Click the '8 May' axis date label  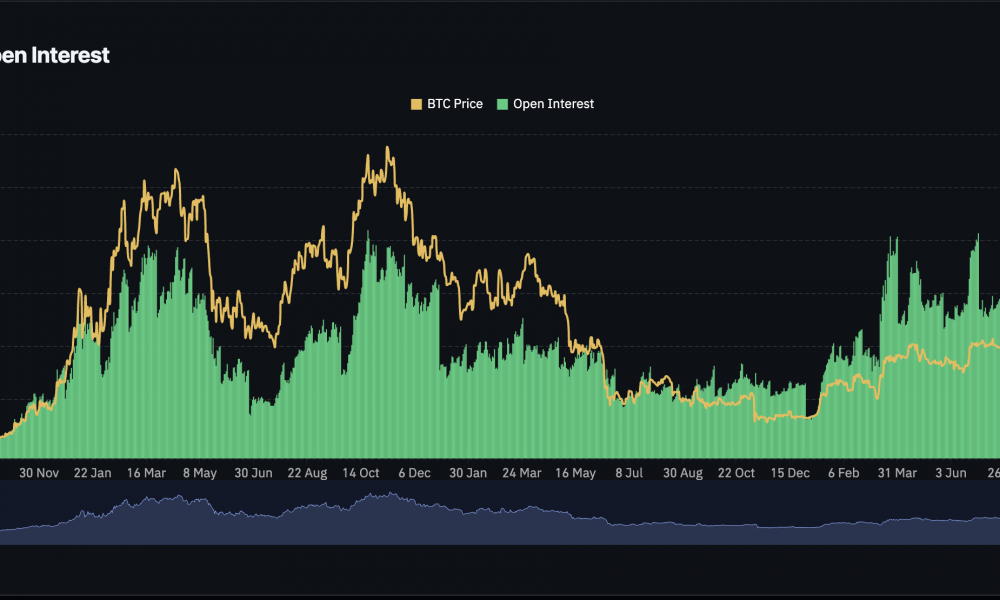(x=200, y=473)
